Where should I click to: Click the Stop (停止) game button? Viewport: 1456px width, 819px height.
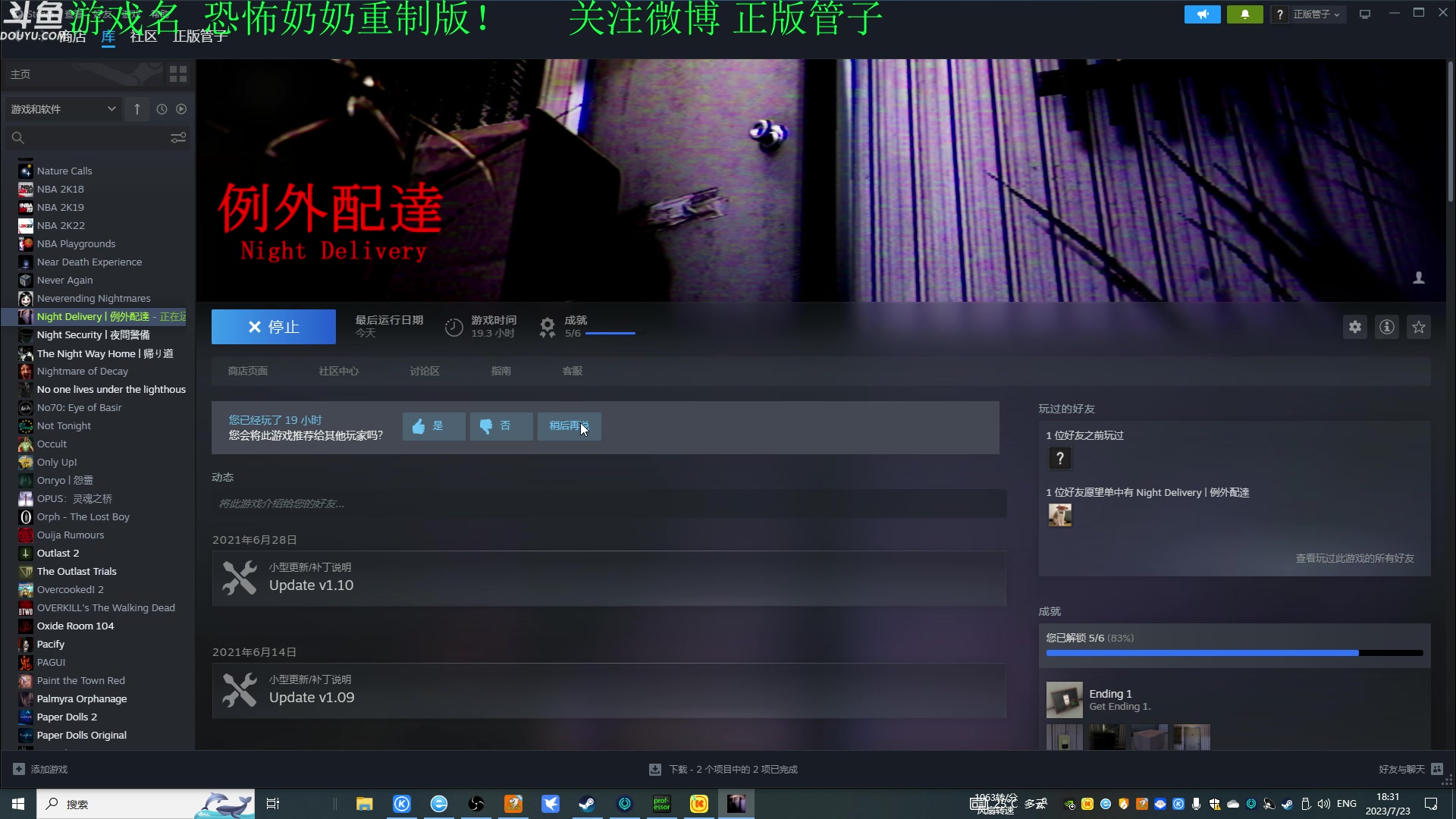coord(274,327)
